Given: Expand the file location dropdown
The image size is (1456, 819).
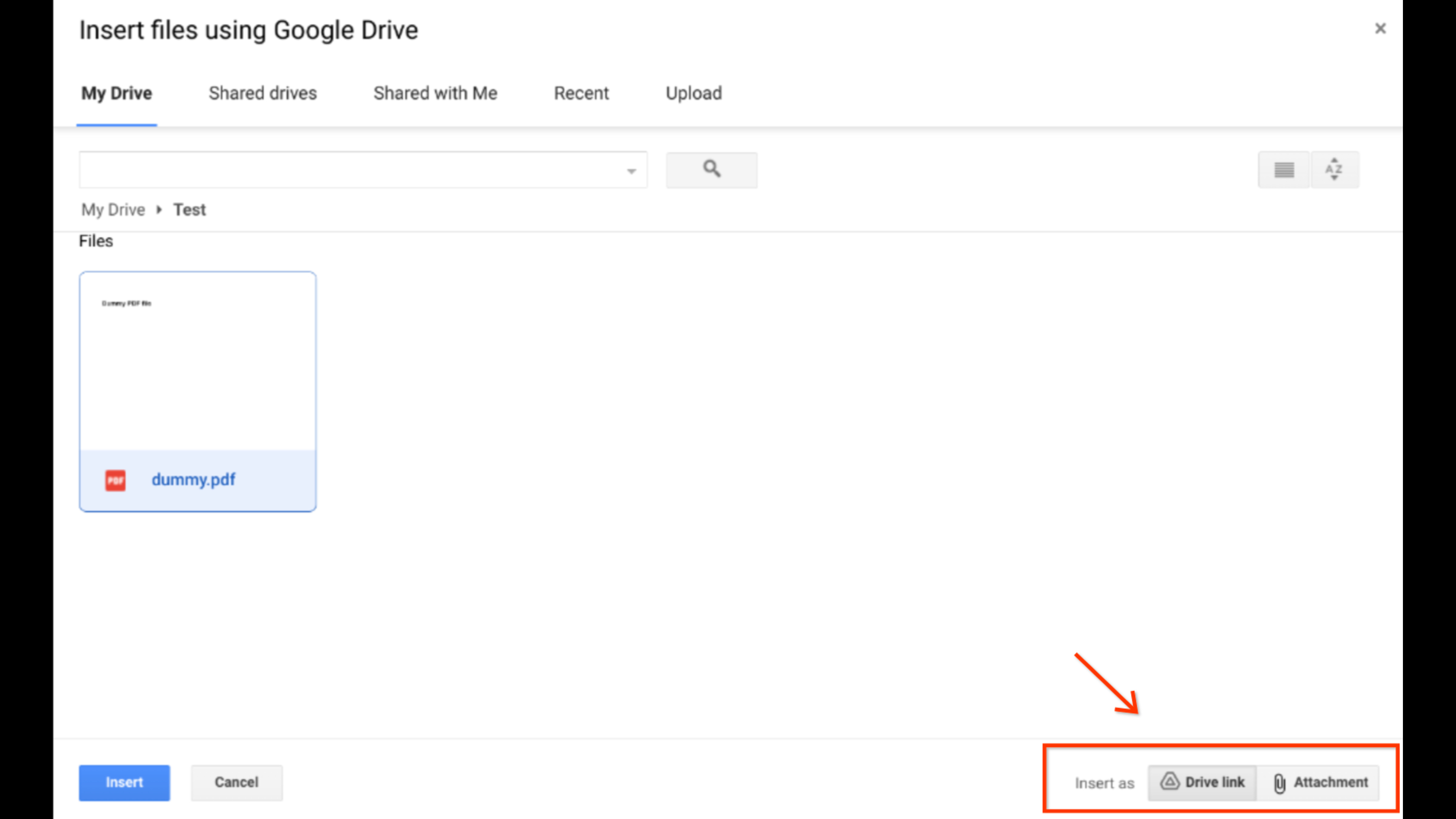Looking at the screenshot, I should coord(630,170).
